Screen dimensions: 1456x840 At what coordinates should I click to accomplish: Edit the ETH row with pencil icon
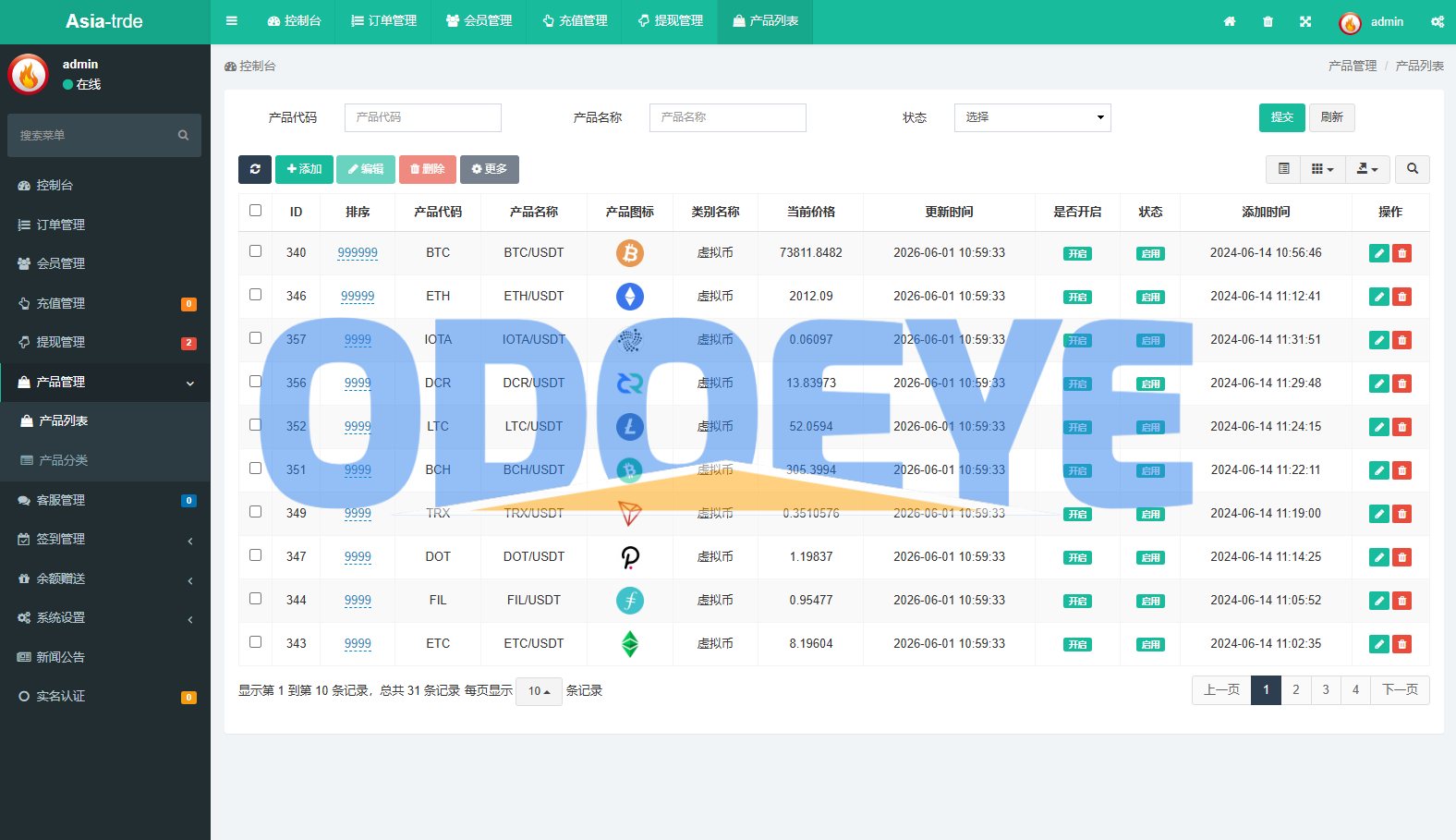[x=1379, y=297]
